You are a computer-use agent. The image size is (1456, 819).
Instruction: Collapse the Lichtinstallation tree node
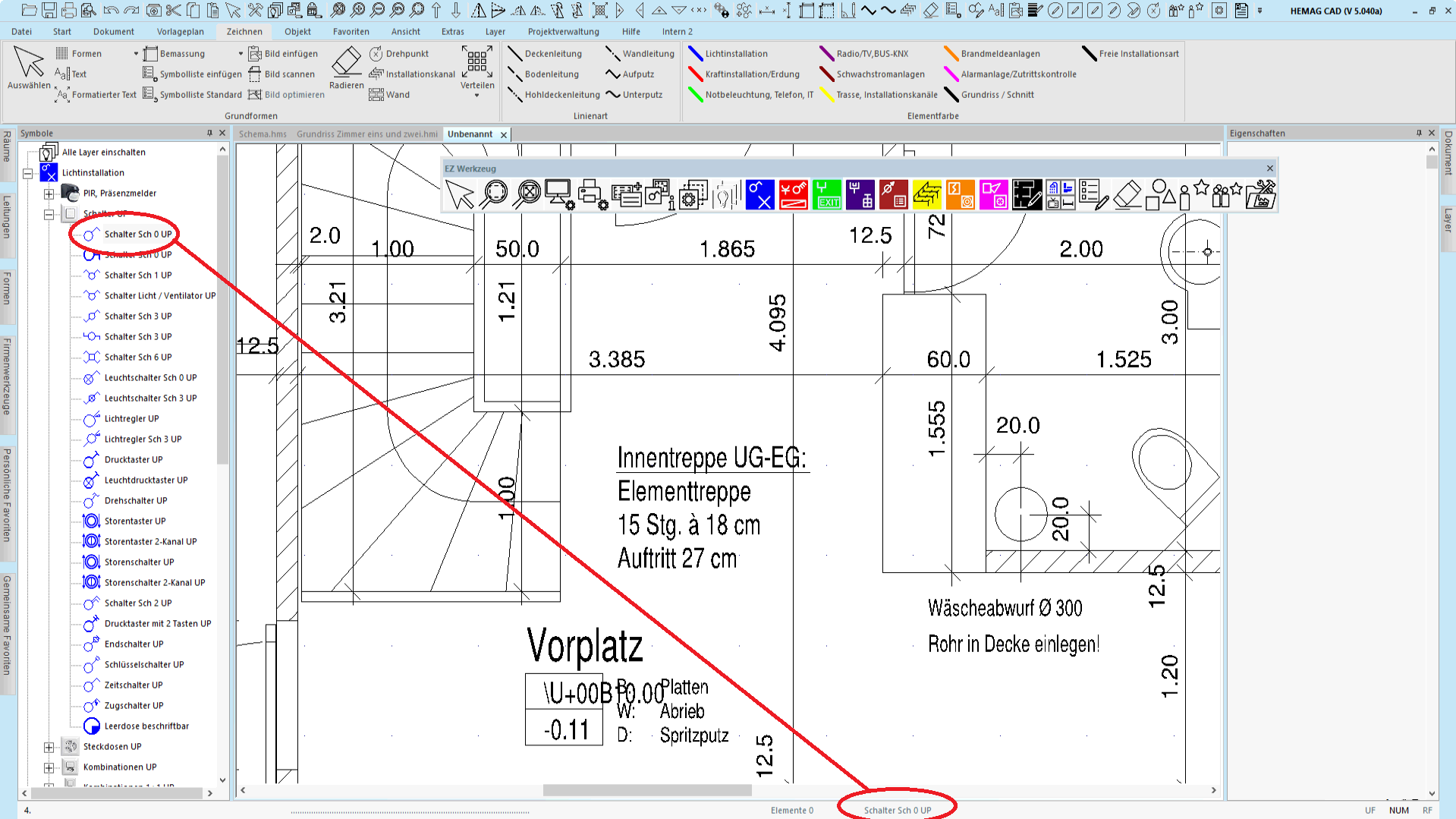(28, 173)
